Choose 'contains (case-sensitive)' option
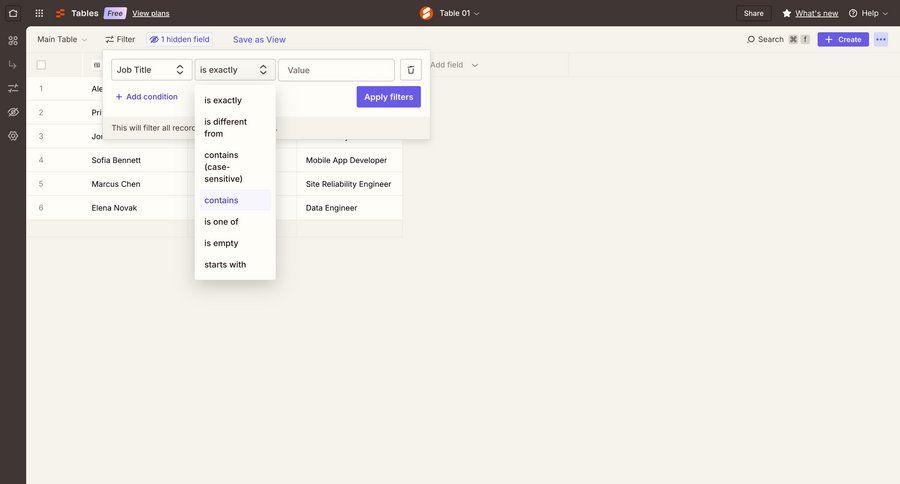The image size is (900, 484). pos(235,167)
